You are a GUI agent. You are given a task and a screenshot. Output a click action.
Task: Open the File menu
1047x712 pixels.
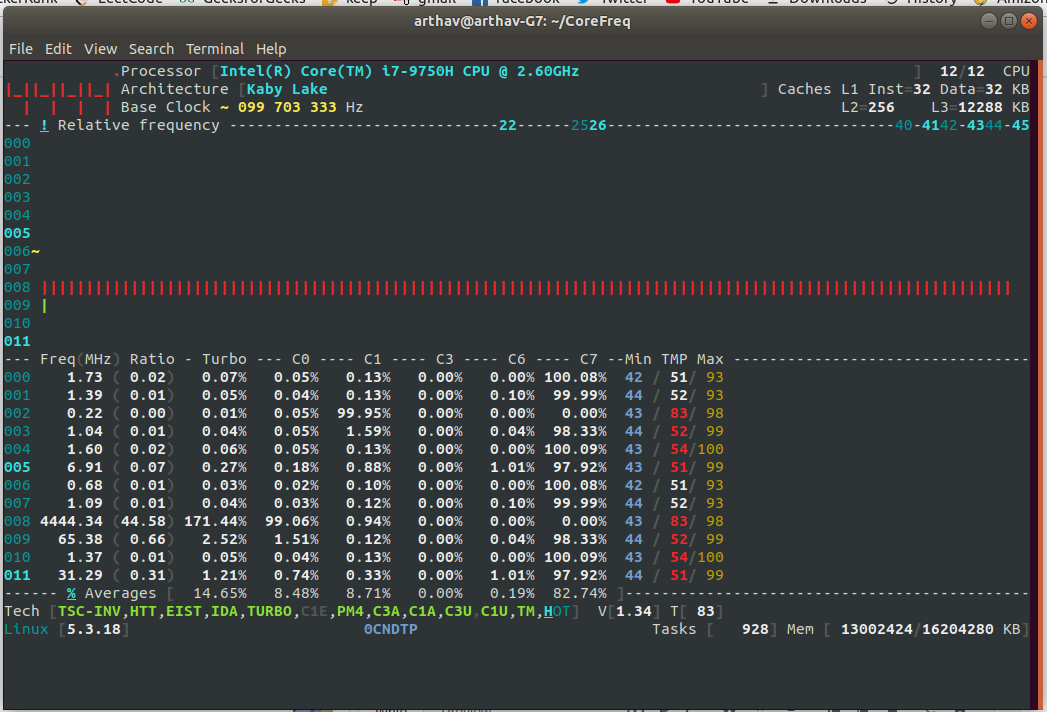pos(21,49)
